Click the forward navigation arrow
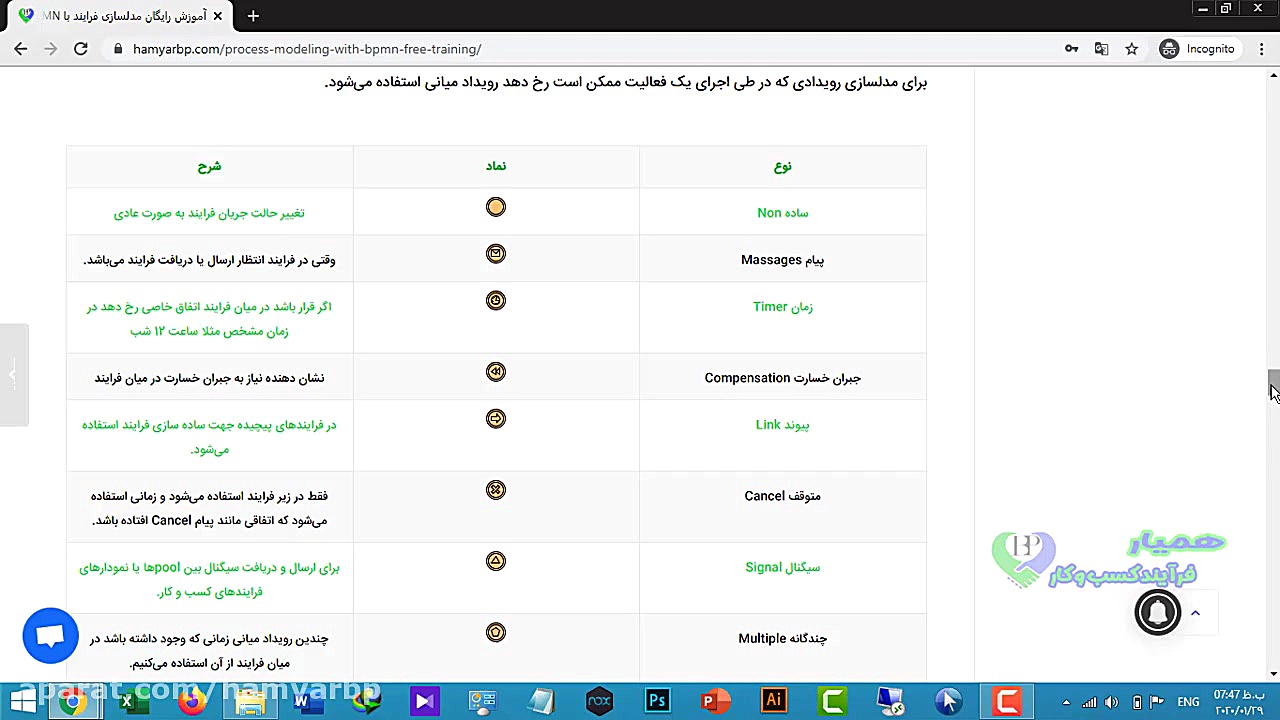This screenshot has height=720, width=1280. point(51,49)
